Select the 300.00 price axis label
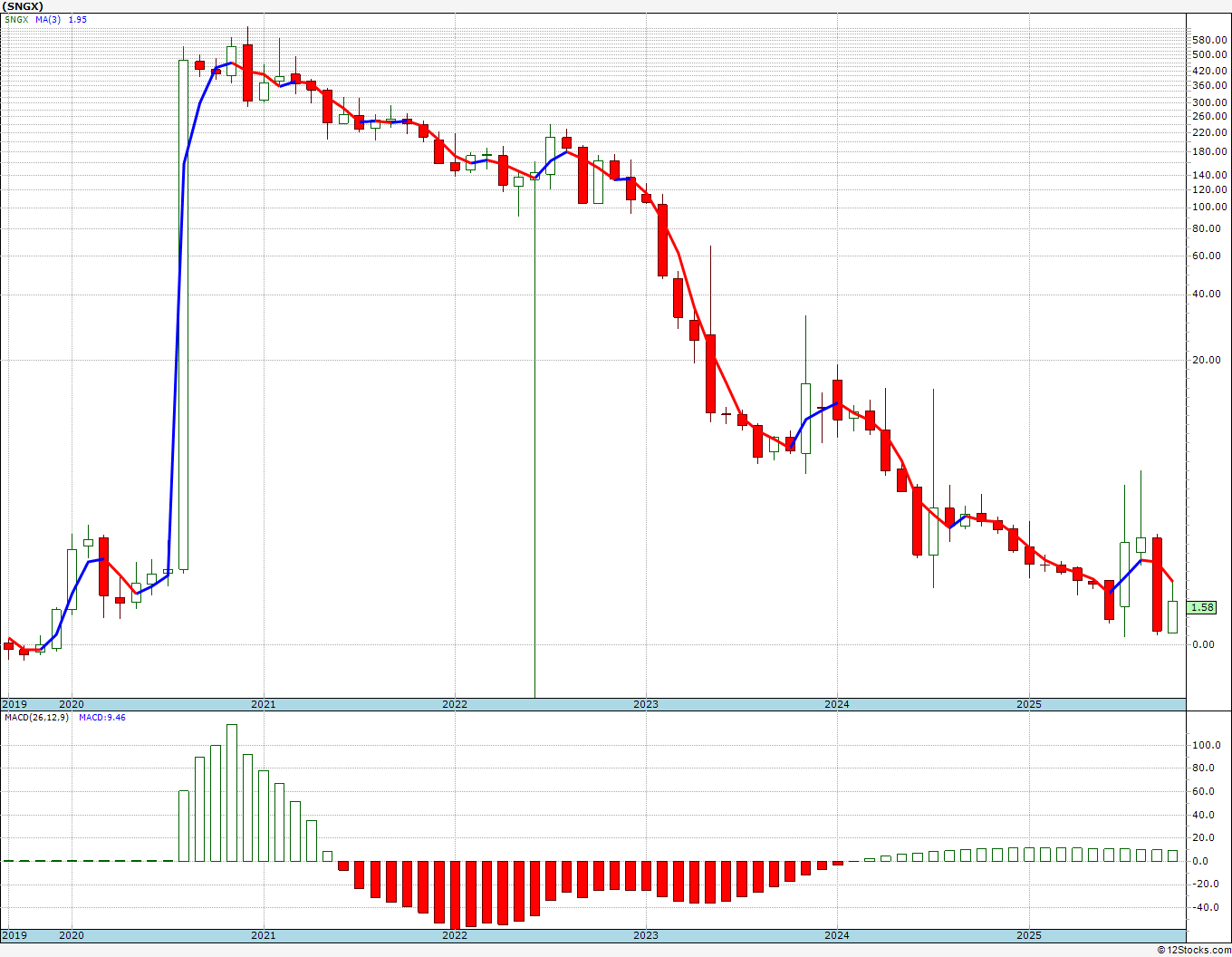 (1209, 102)
